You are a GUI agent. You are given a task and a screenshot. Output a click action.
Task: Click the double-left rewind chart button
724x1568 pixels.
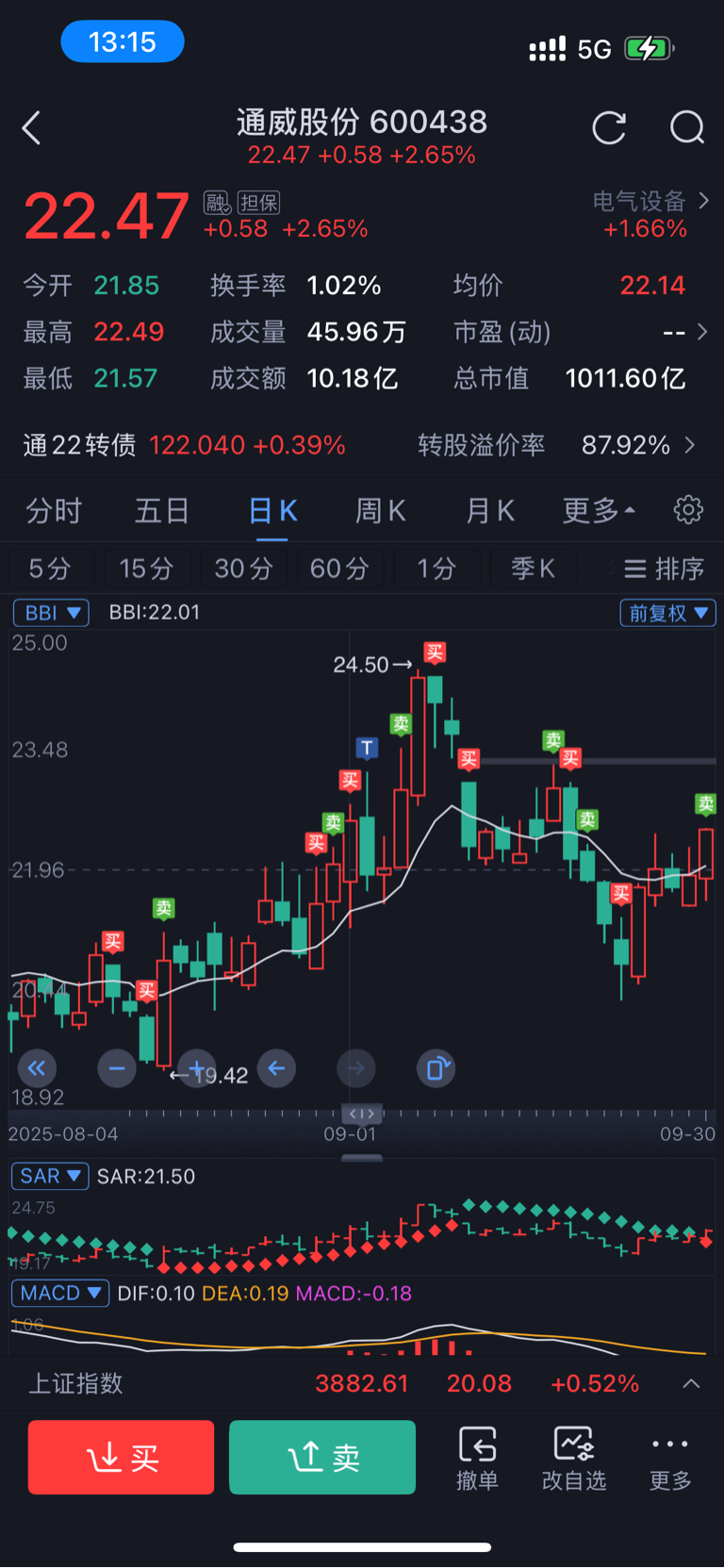tap(37, 1068)
